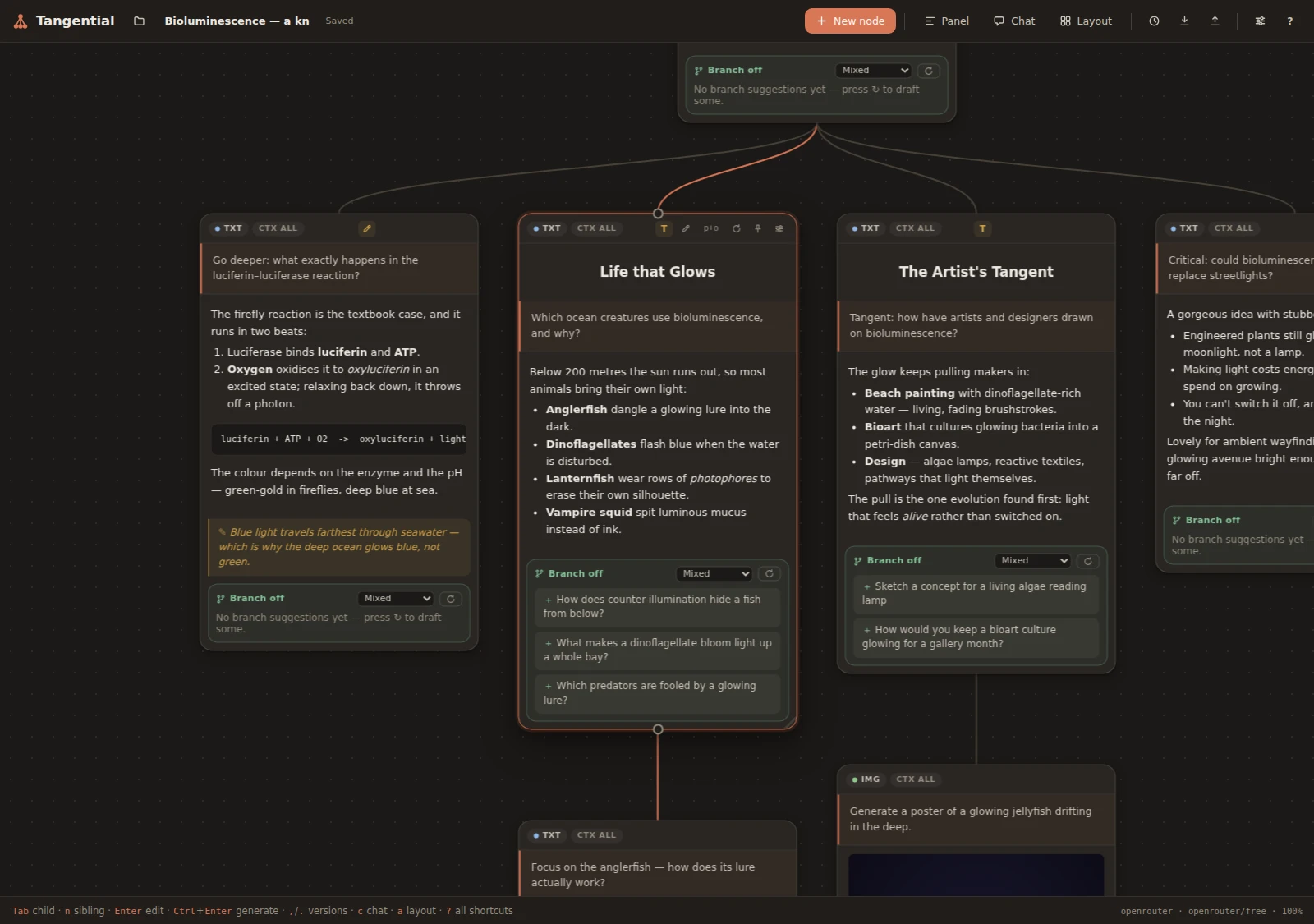The height and width of the screenshot is (924, 1314).
Task: Click TXT type badge on streetlights critique node
Action: click(x=1184, y=228)
